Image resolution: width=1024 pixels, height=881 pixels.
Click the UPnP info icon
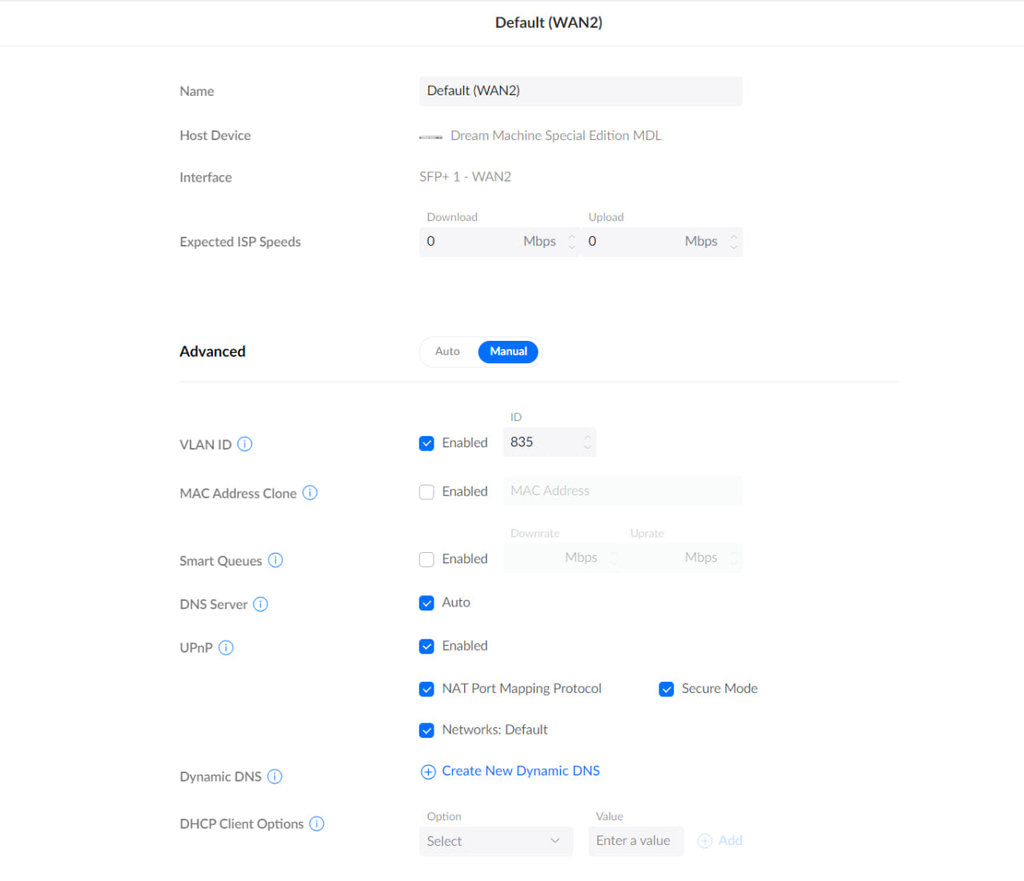coord(226,648)
